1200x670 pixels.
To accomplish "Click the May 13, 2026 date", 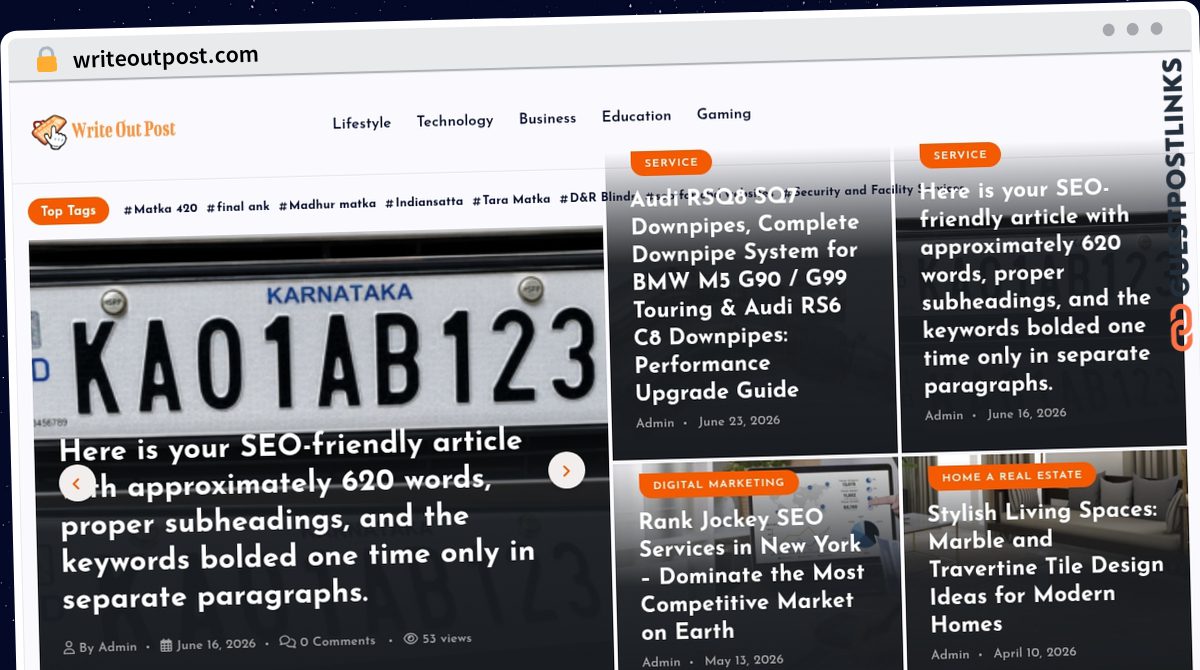I will pyautogui.click(x=745, y=661).
